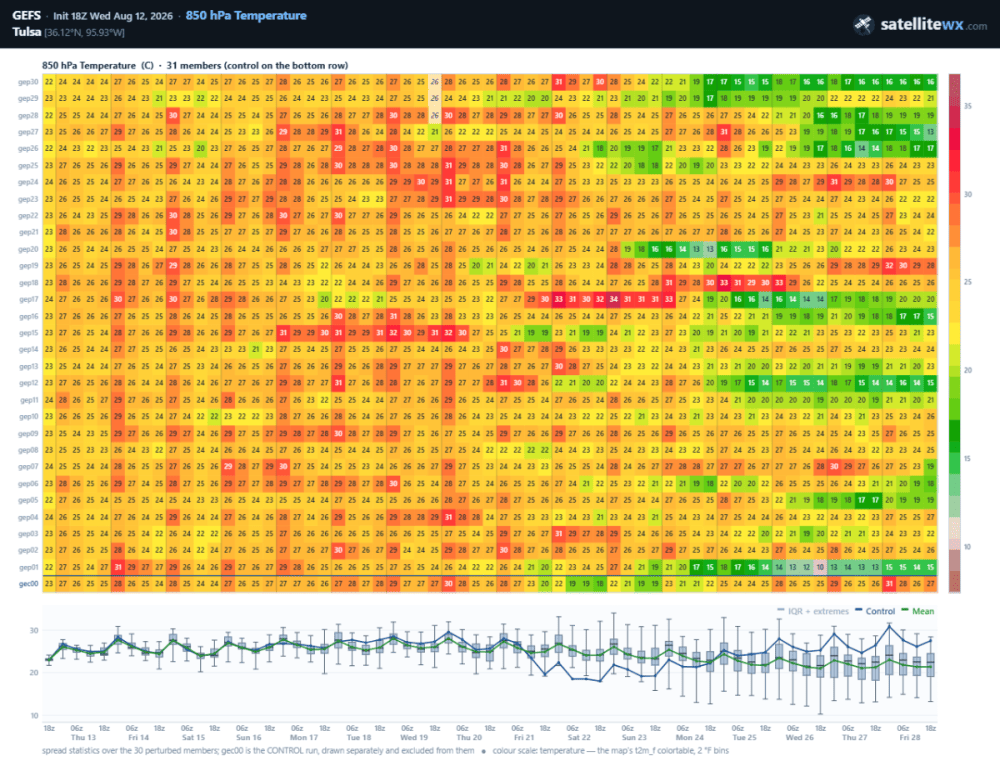Select the gep11 member row label

(x=28, y=400)
